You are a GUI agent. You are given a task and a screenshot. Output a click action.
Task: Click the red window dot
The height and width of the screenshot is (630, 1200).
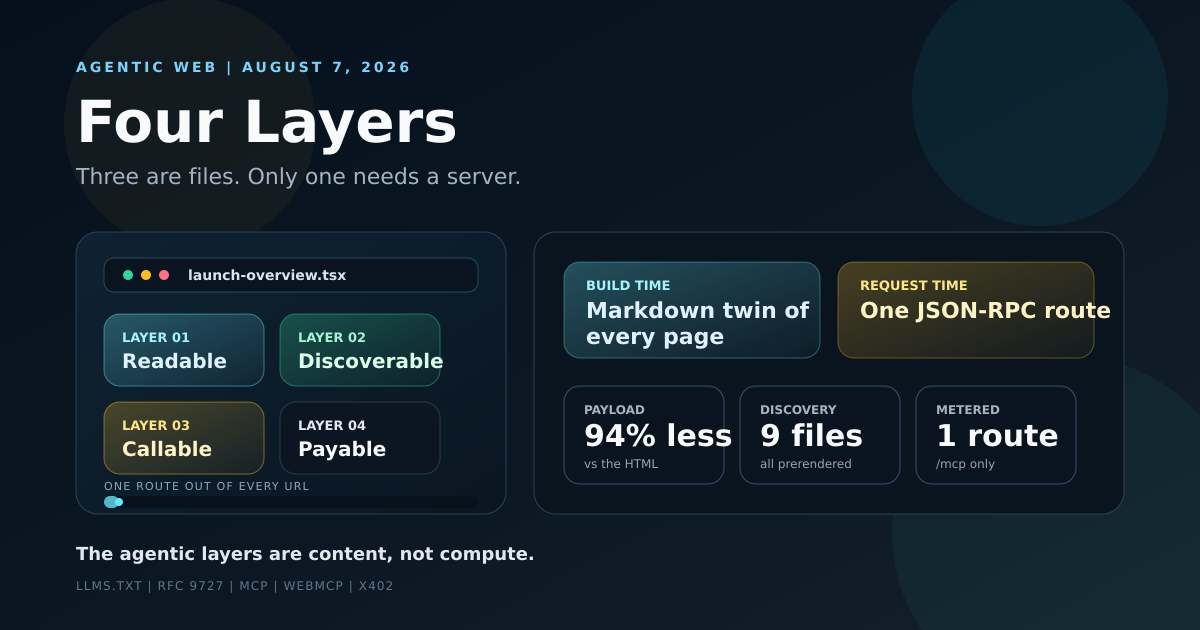click(x=164, y=275)
